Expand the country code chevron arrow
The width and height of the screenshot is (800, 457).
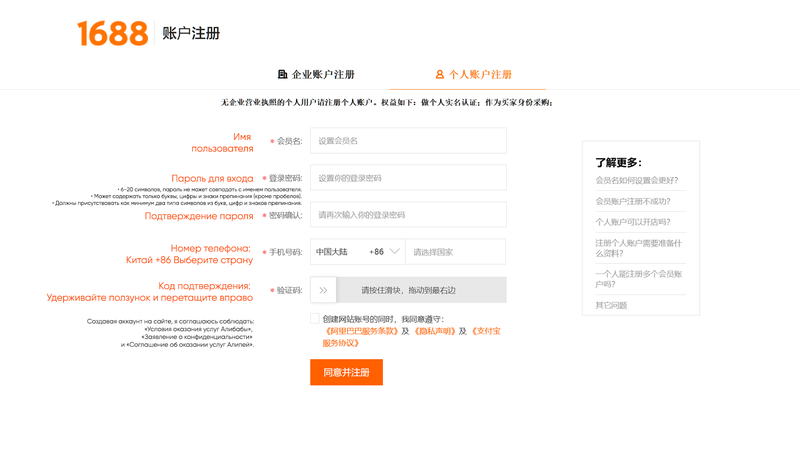pyautogui.click(x=394, y=252)
